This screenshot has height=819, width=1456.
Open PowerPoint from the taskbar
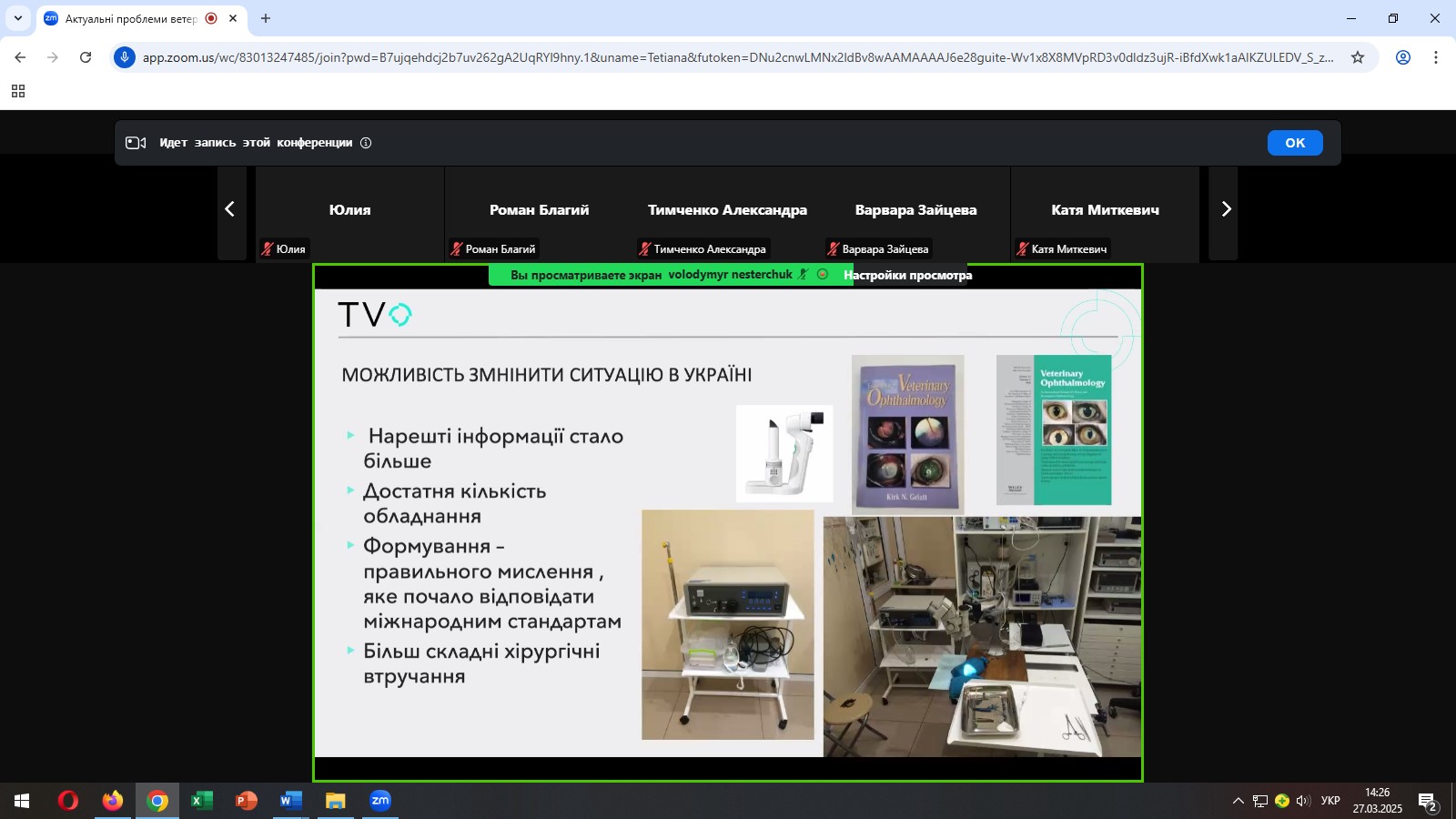[x=247, y=801]
